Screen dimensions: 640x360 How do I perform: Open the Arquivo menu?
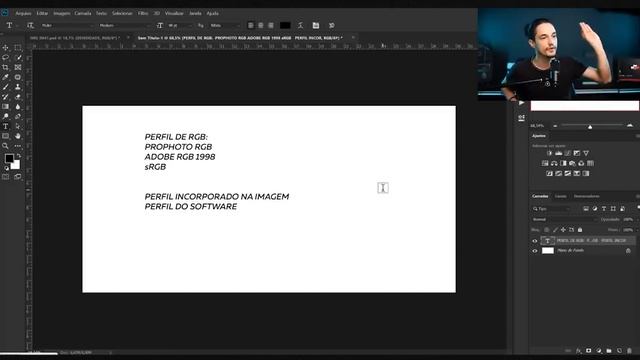(x=23, y=13)
